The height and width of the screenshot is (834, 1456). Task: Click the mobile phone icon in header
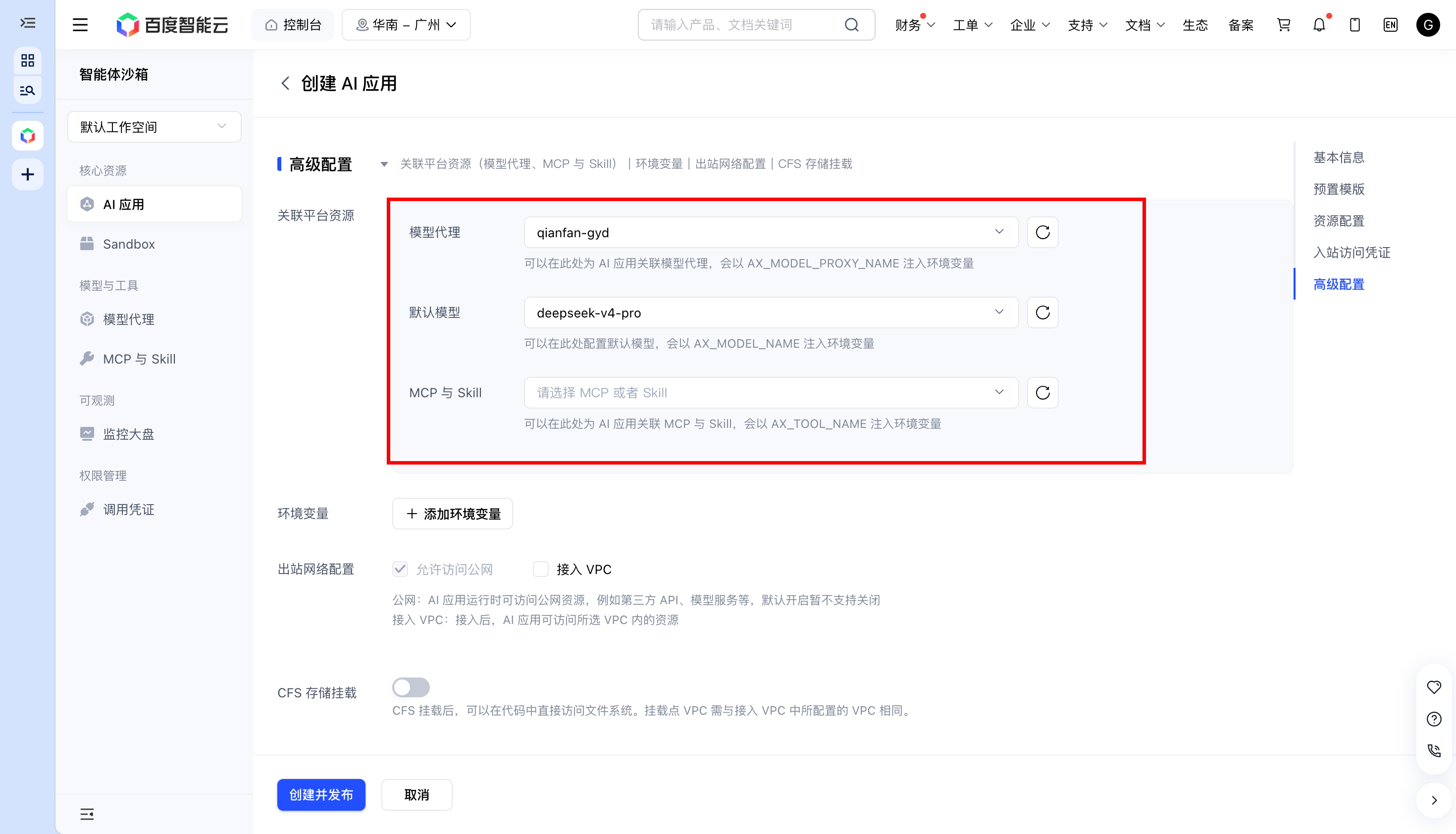click(1354, 25)
